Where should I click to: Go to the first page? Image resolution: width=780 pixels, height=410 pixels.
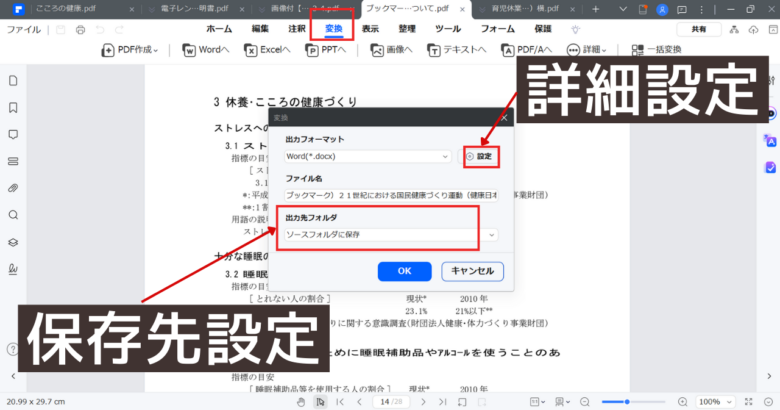[340, 402]
